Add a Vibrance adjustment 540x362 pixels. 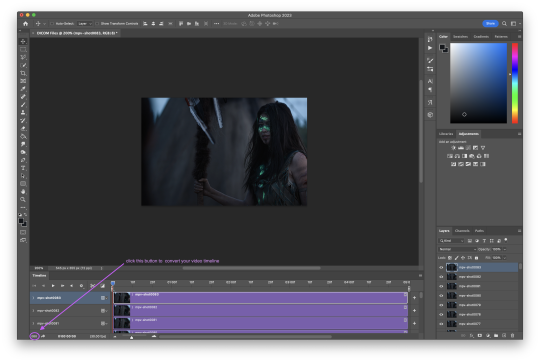tap(483, 148)
